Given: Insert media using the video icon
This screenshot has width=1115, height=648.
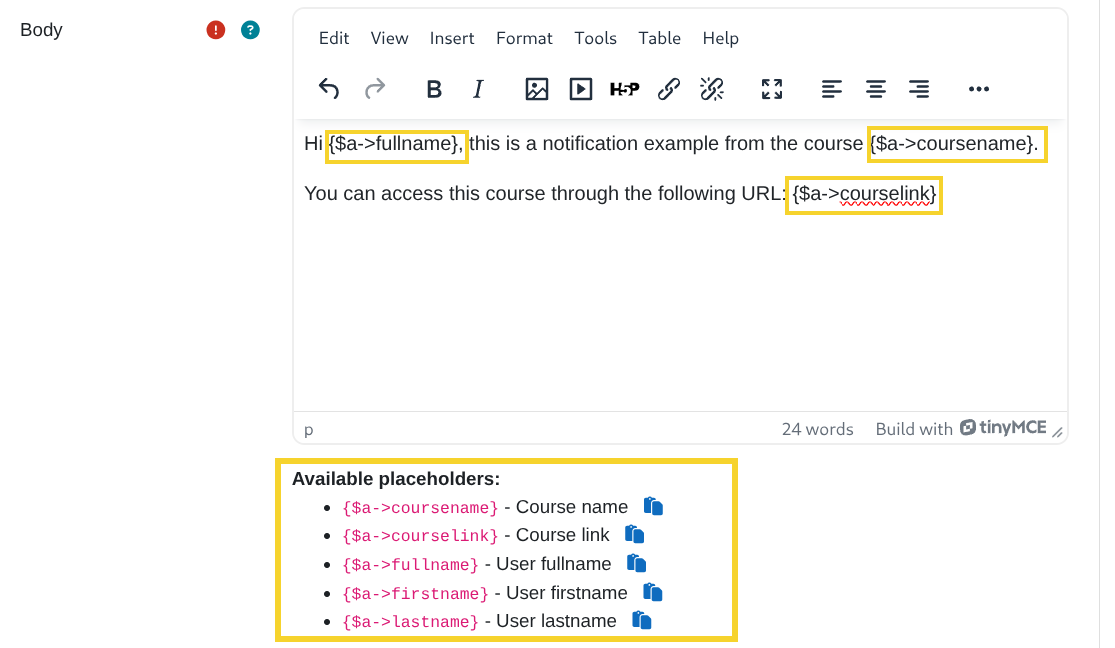Looking at the screenshot, I should (580, 89).
